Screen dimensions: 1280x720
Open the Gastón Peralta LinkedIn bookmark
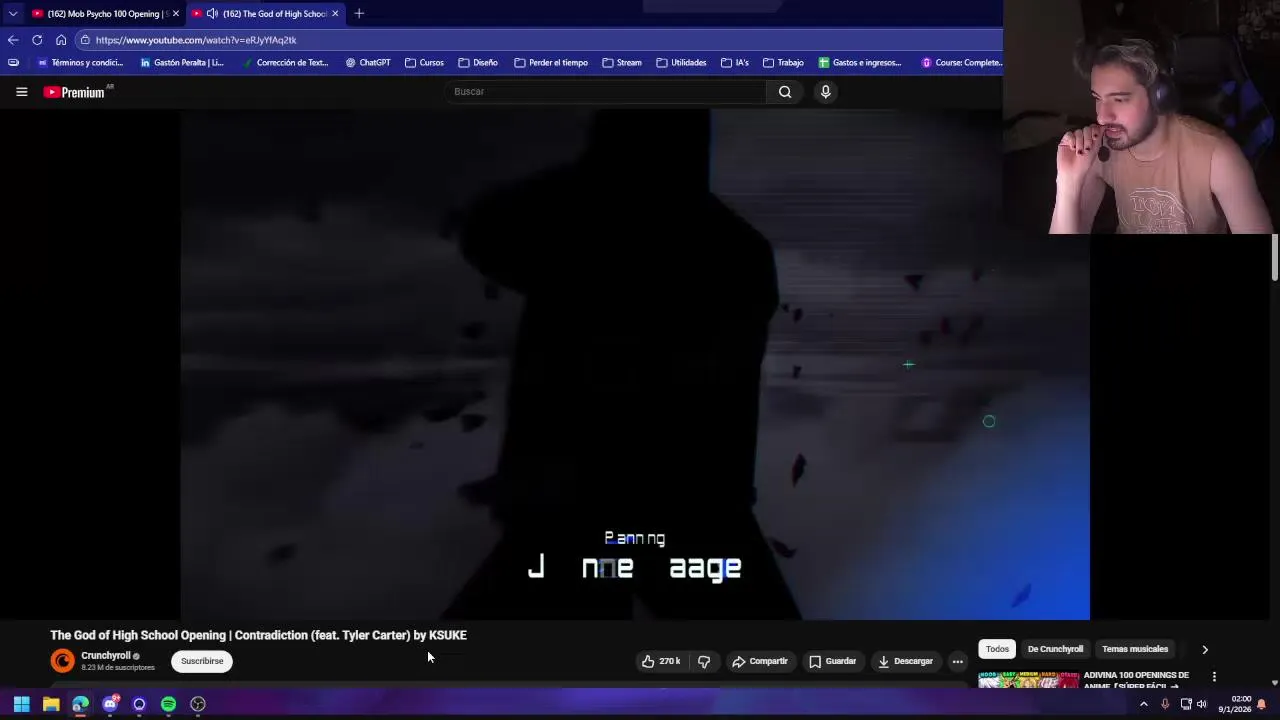click(182, 62)
